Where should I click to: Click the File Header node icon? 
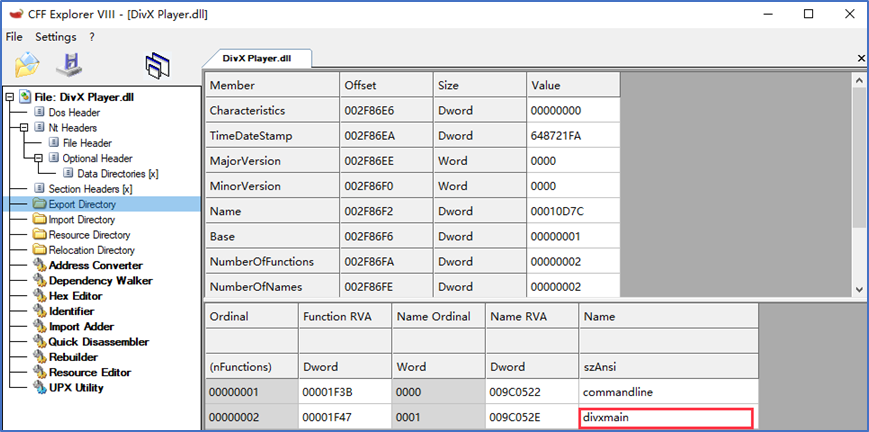click(54, 143)
